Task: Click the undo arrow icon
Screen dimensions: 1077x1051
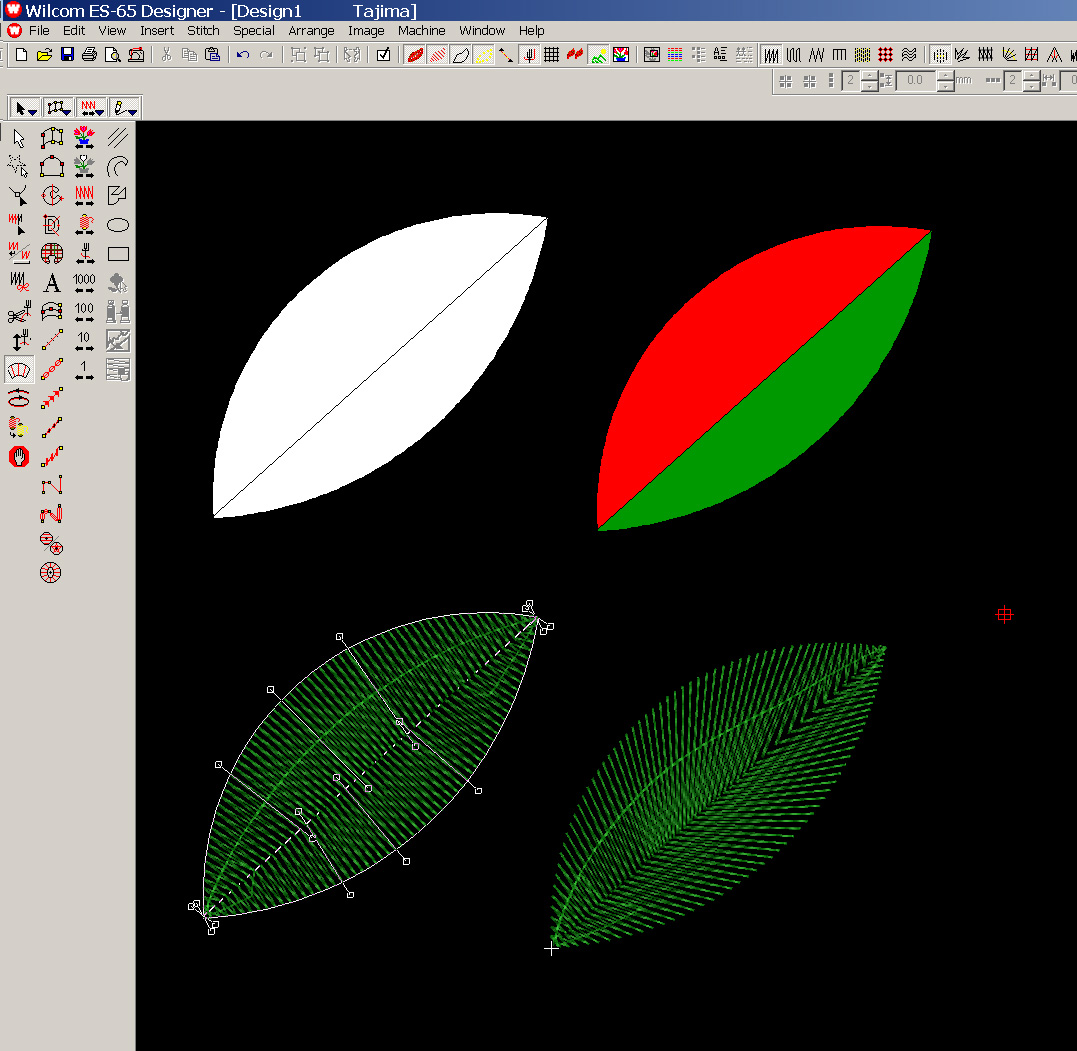Action: click(243, 55)
